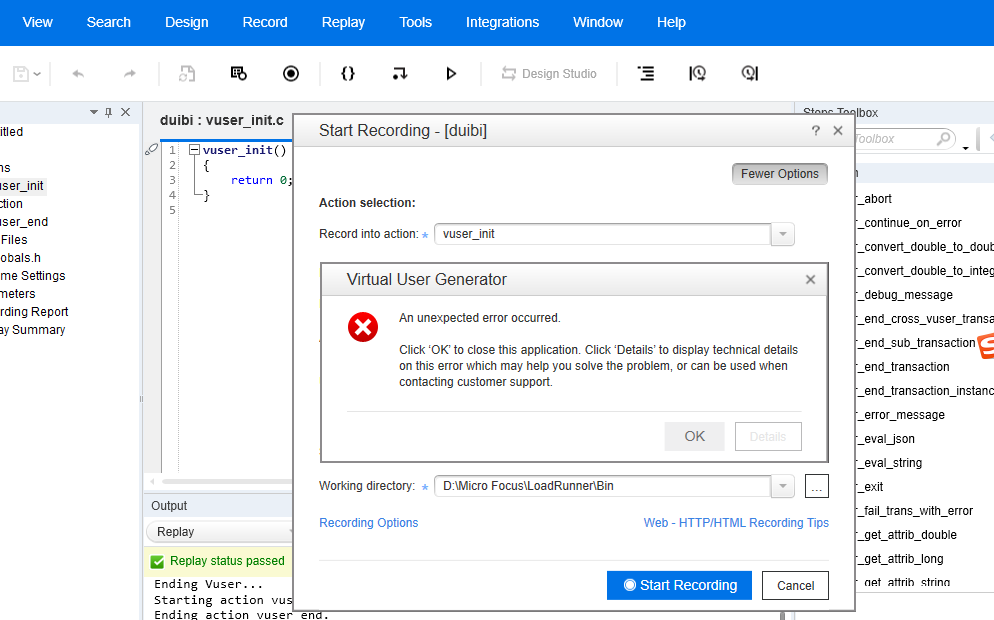Viewport: 994px width, 620px height.
Task: Open the Working directory dropdown arrow
Action: (783, 486)
